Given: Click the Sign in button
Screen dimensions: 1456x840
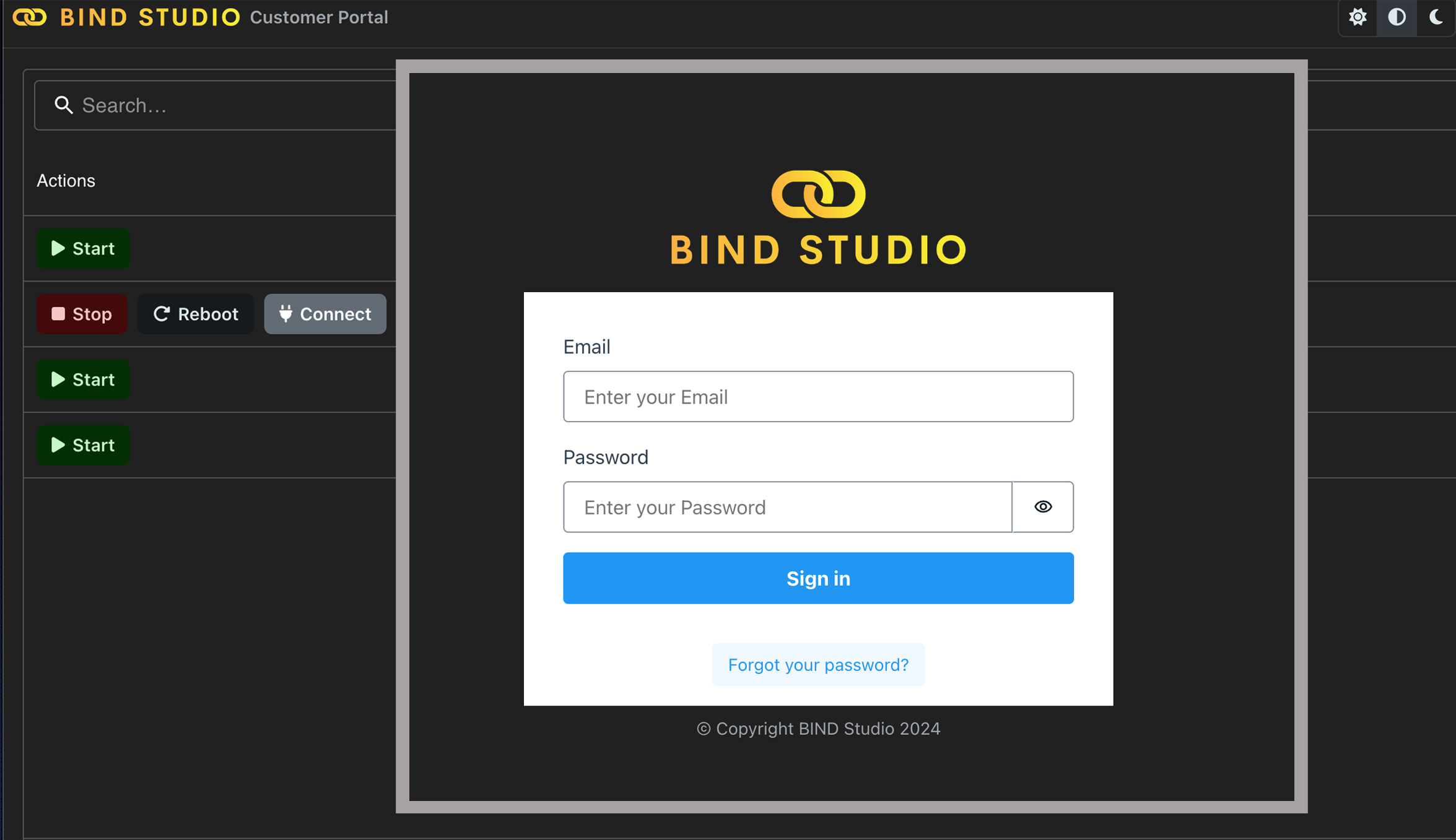Looking at the screenshot, I should (818, 578).
